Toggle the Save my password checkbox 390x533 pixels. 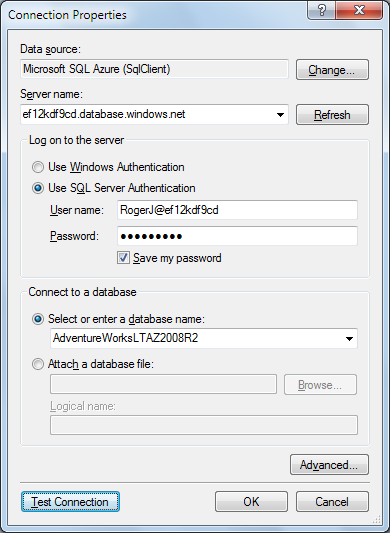[x=123, y=258]
